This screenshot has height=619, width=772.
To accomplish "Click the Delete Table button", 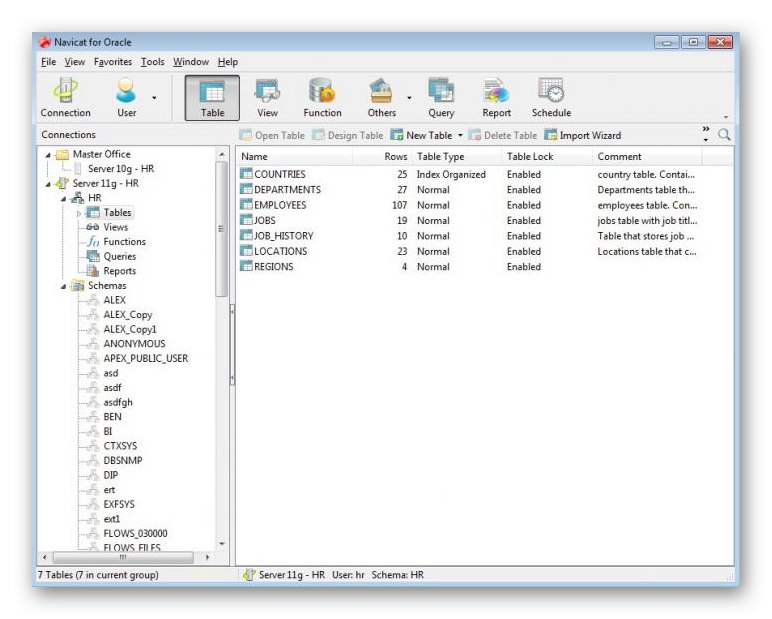I will [503, 135].
